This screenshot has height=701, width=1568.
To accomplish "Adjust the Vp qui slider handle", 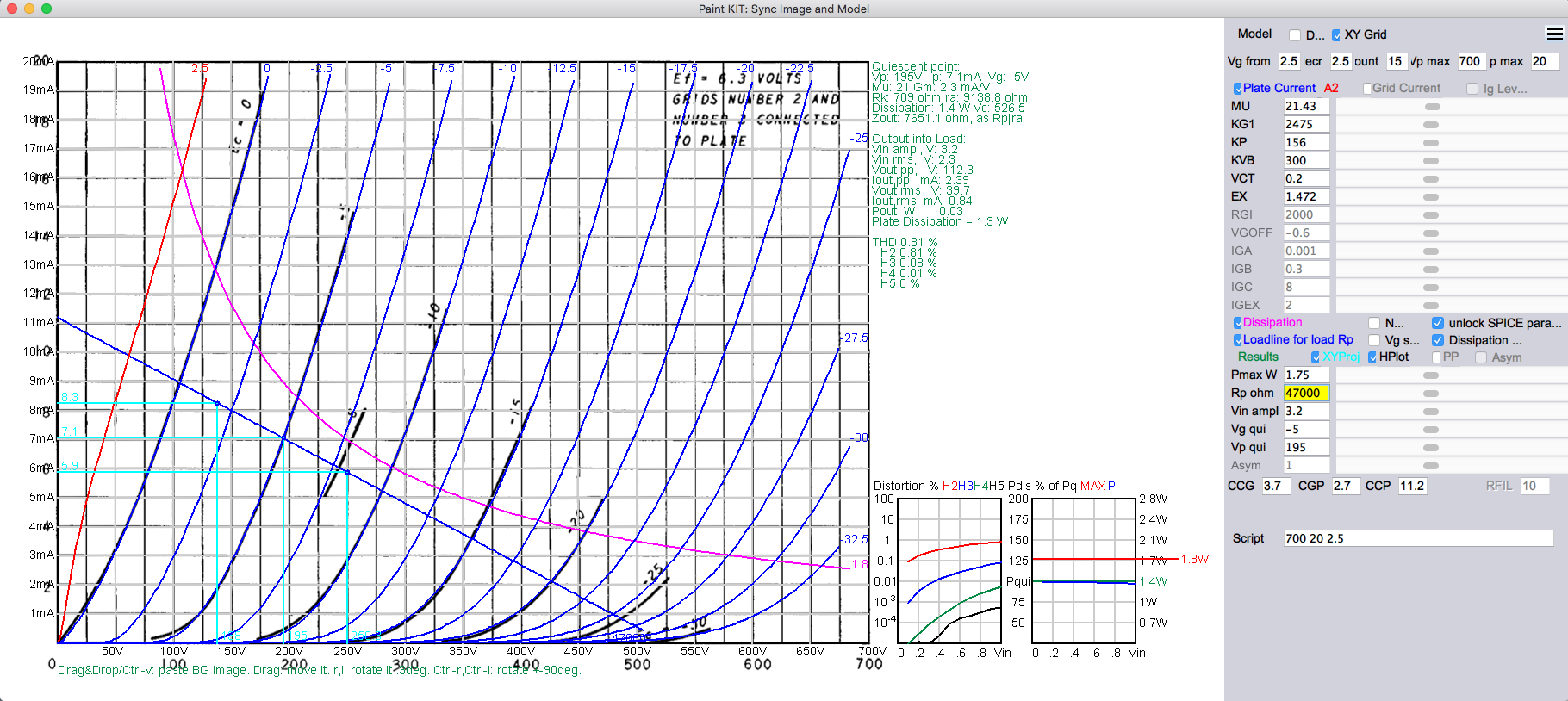I will pos(1432,448).
